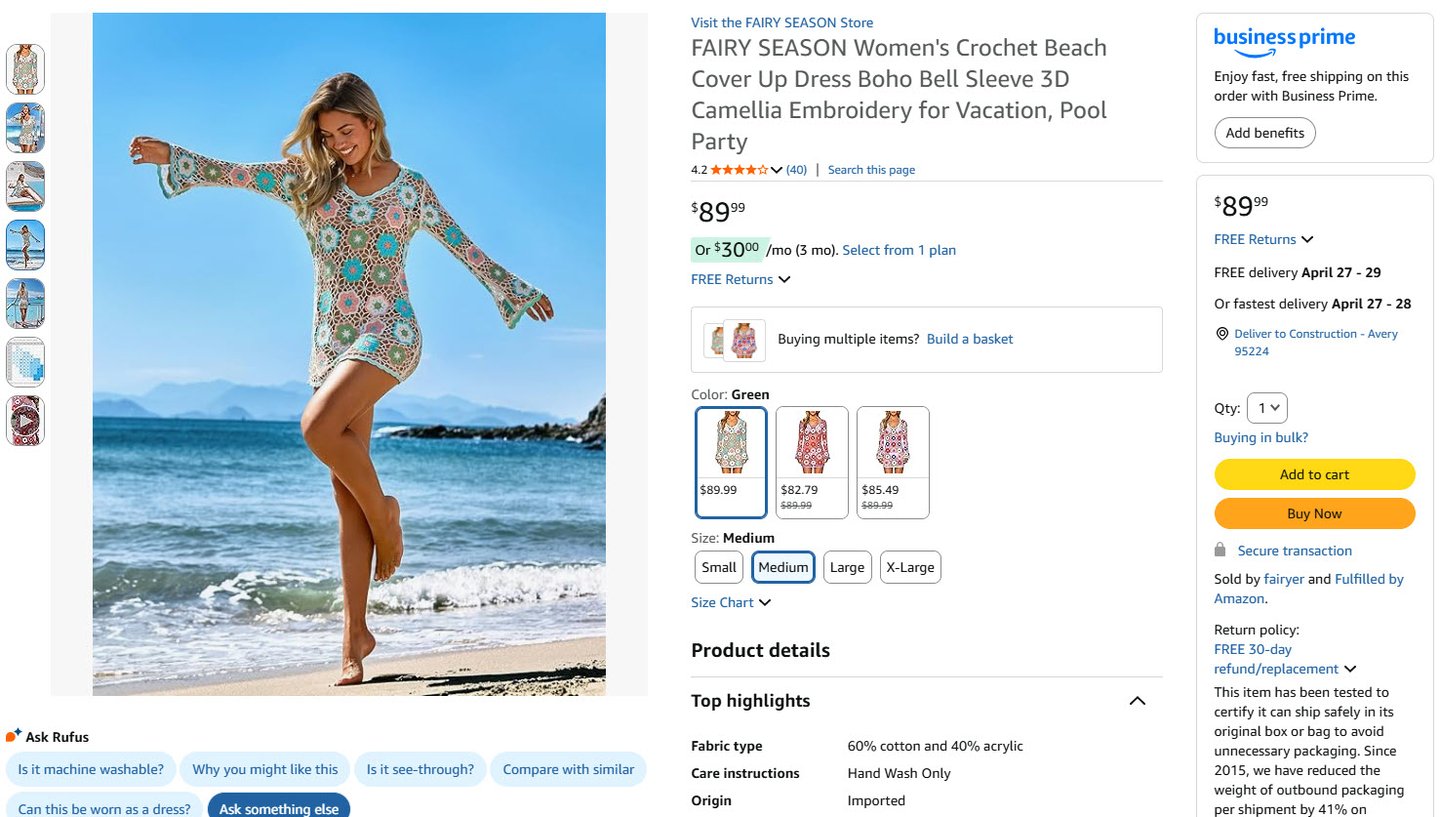The width and height of the screenshot is (1440, 817).
Task: Click the star rating icons
Action: [x=739, y=170]
